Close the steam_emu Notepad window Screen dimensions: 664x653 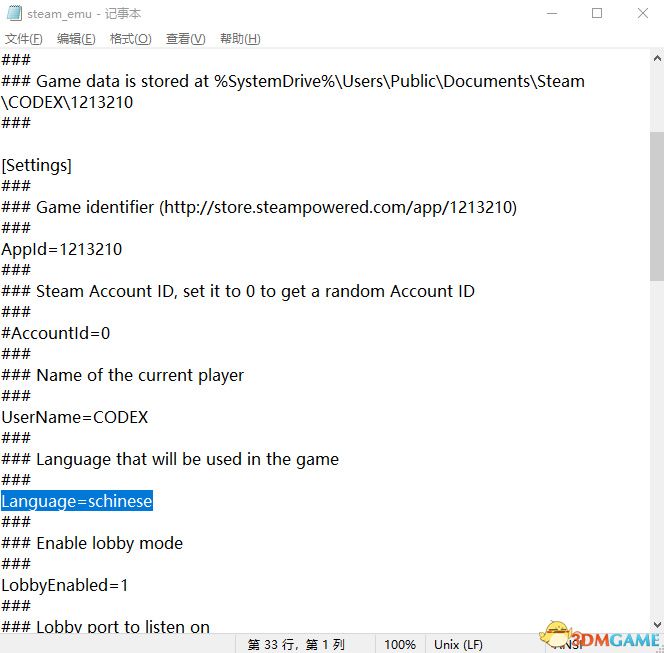642,14
